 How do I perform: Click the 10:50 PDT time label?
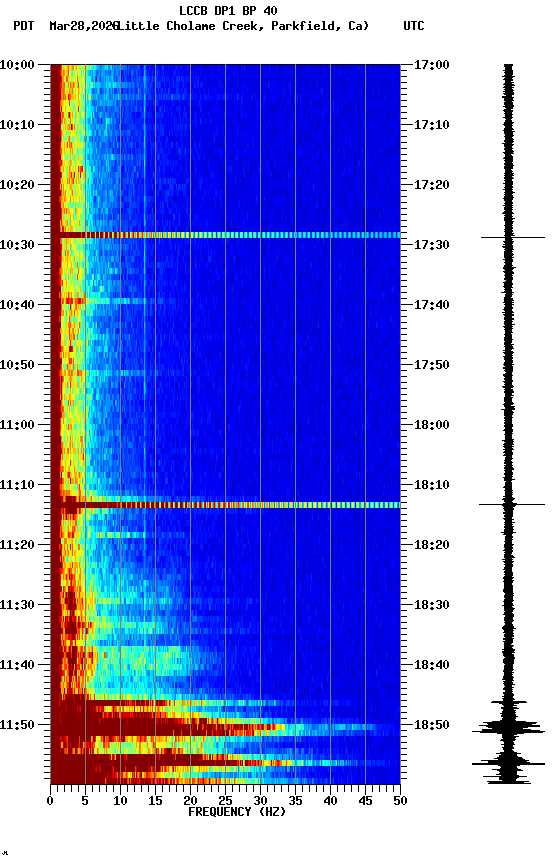tap(17, 365)
